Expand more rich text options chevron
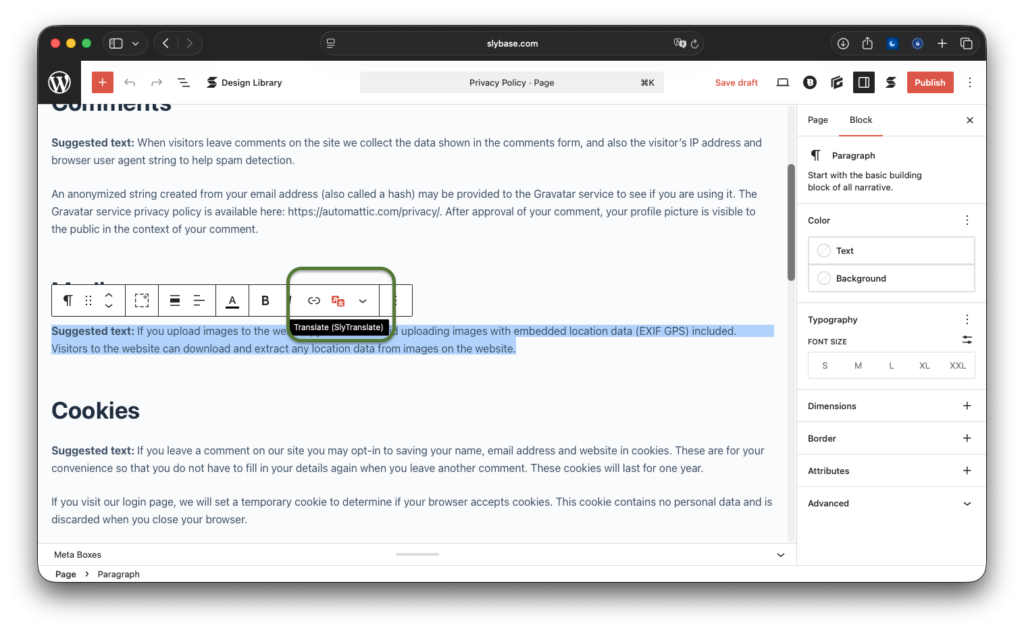 pos(362,301)
